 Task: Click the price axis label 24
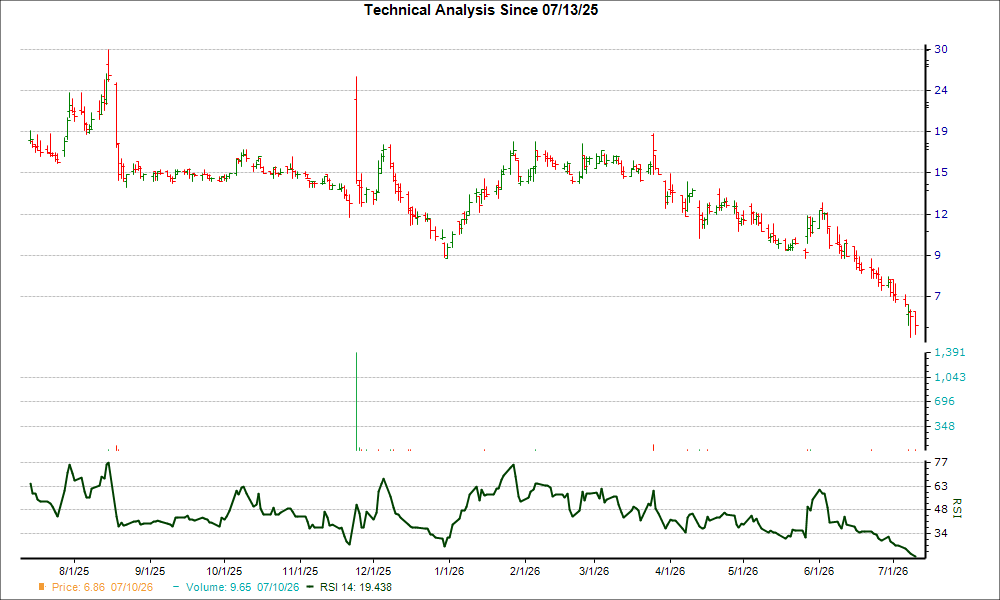click(941, 91)
